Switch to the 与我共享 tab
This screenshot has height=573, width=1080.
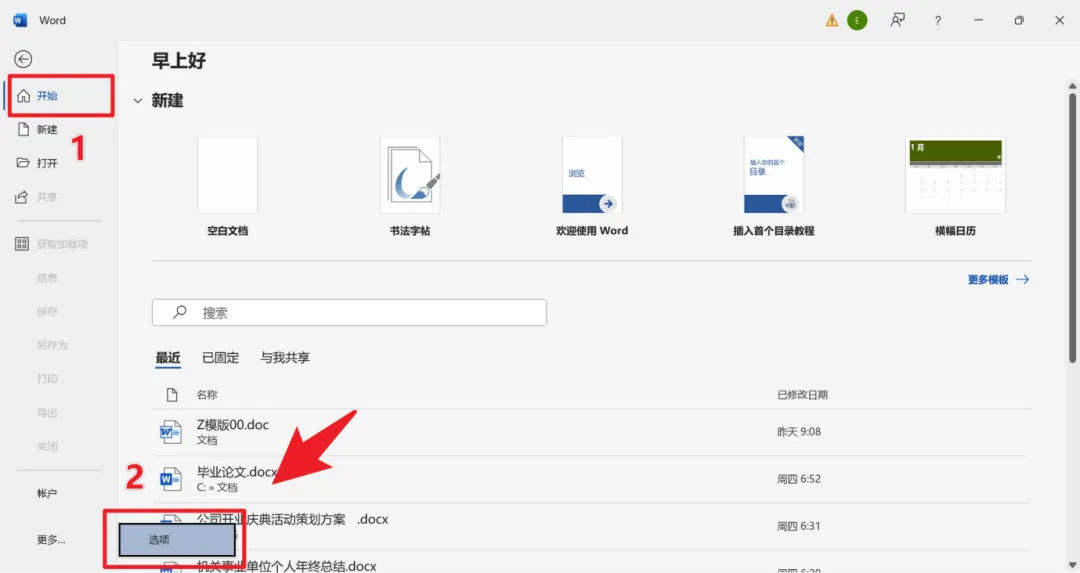285,357
